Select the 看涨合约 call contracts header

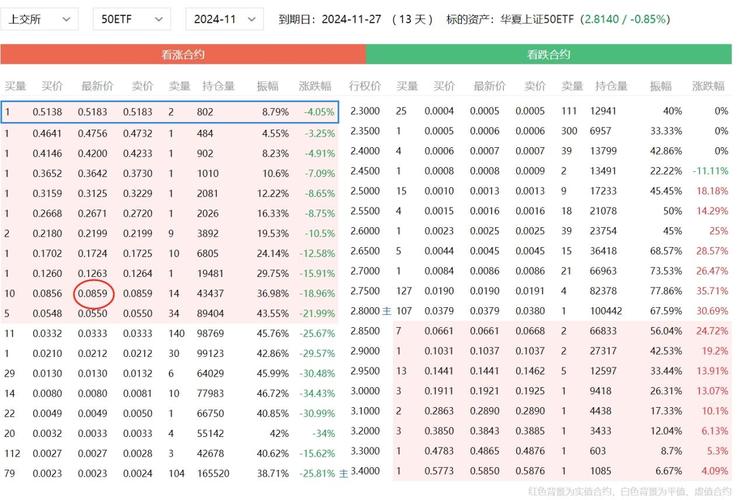pyautogui.click(x=183, y=54)
